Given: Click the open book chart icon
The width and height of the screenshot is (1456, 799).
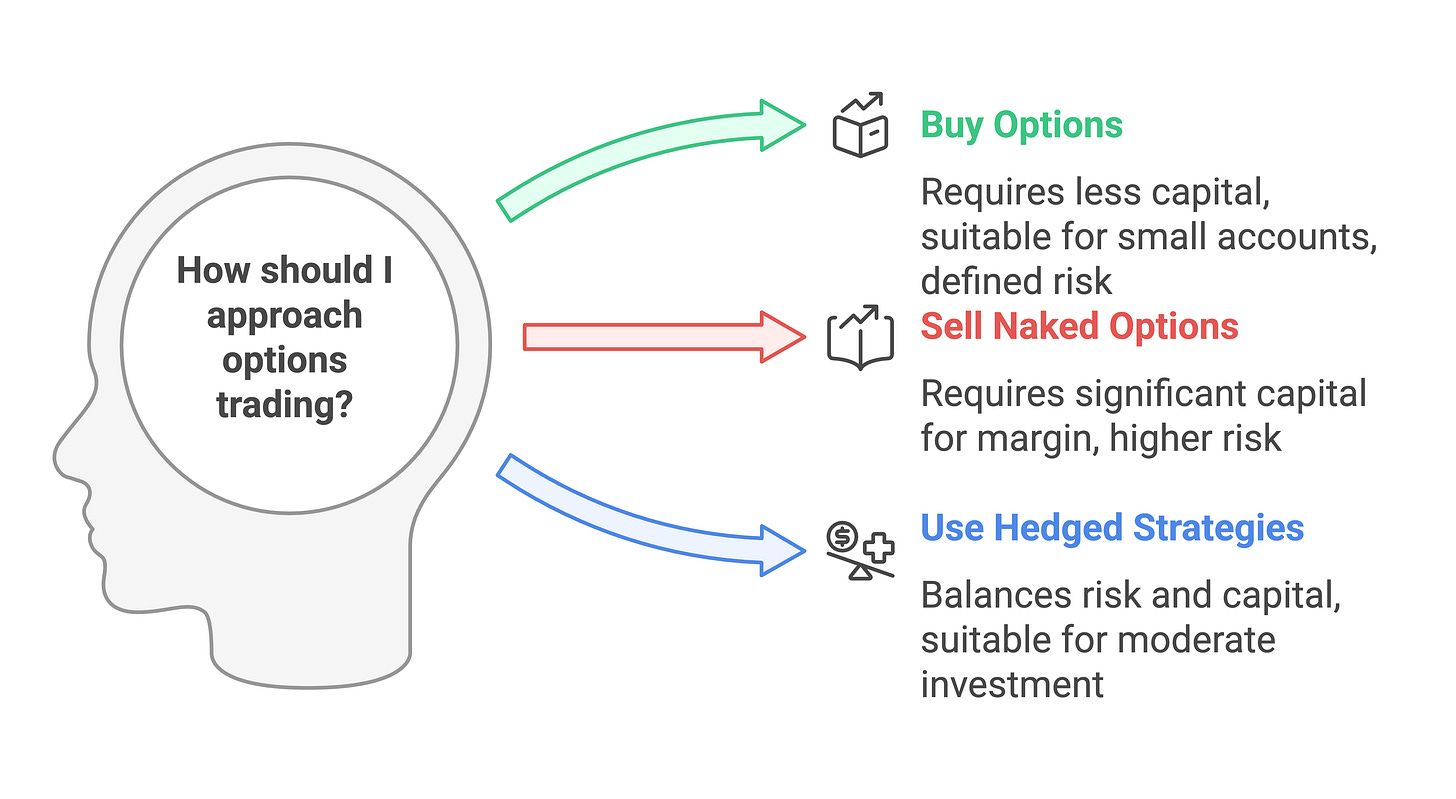Looking at the screenshot, I should [860, 338].
